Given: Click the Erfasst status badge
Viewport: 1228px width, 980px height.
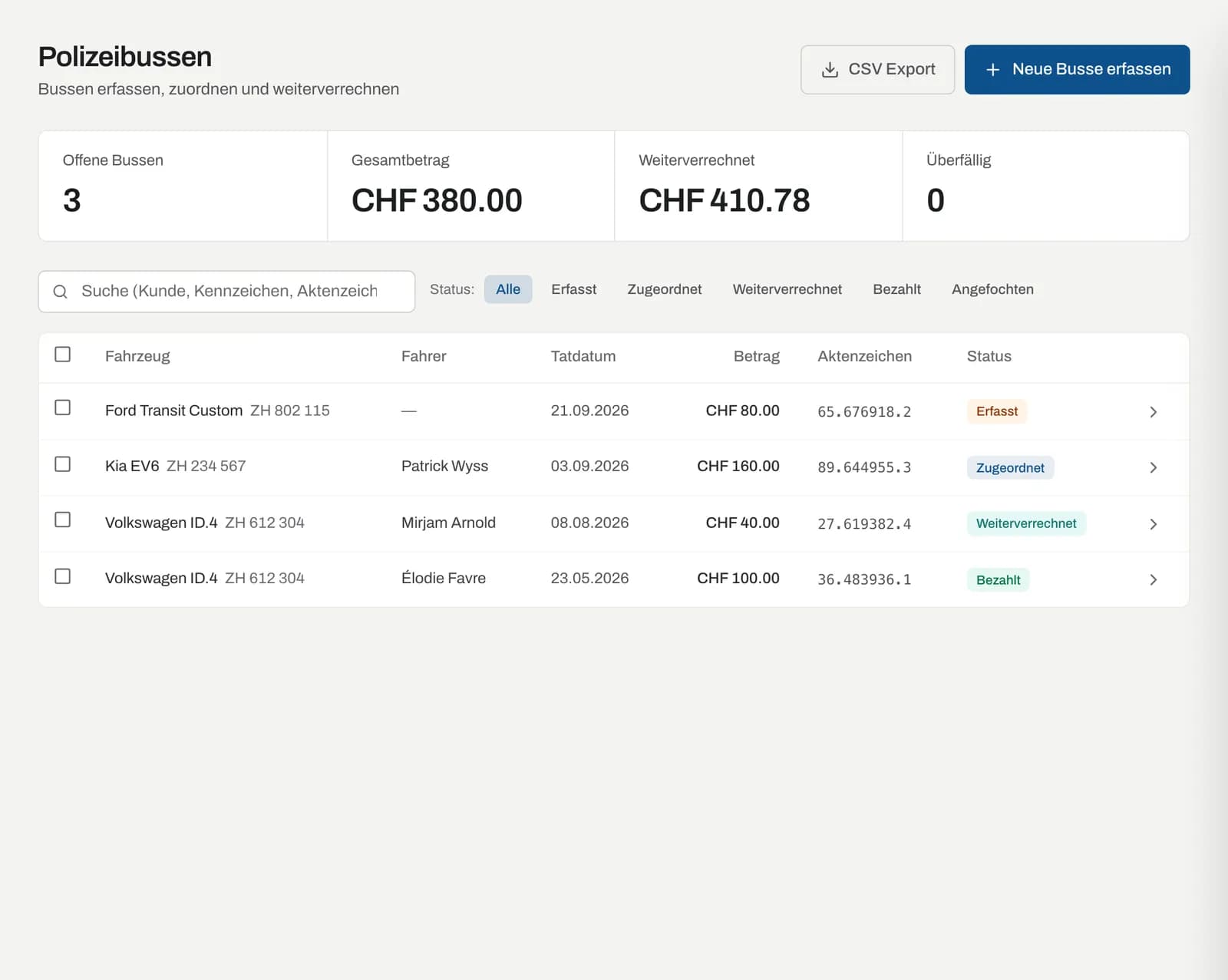Looking at the screenshot, I should (996, 411).
